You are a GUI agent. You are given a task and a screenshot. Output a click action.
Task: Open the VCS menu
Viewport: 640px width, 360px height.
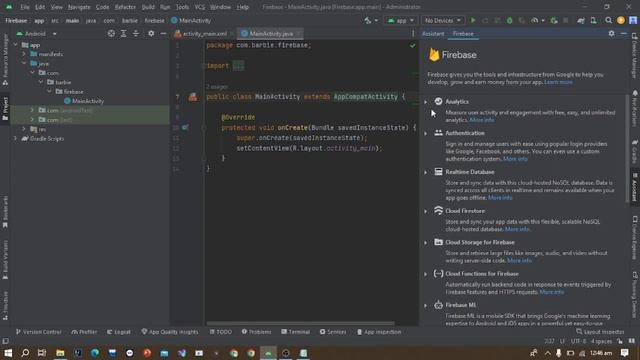[x=200, y=7]
